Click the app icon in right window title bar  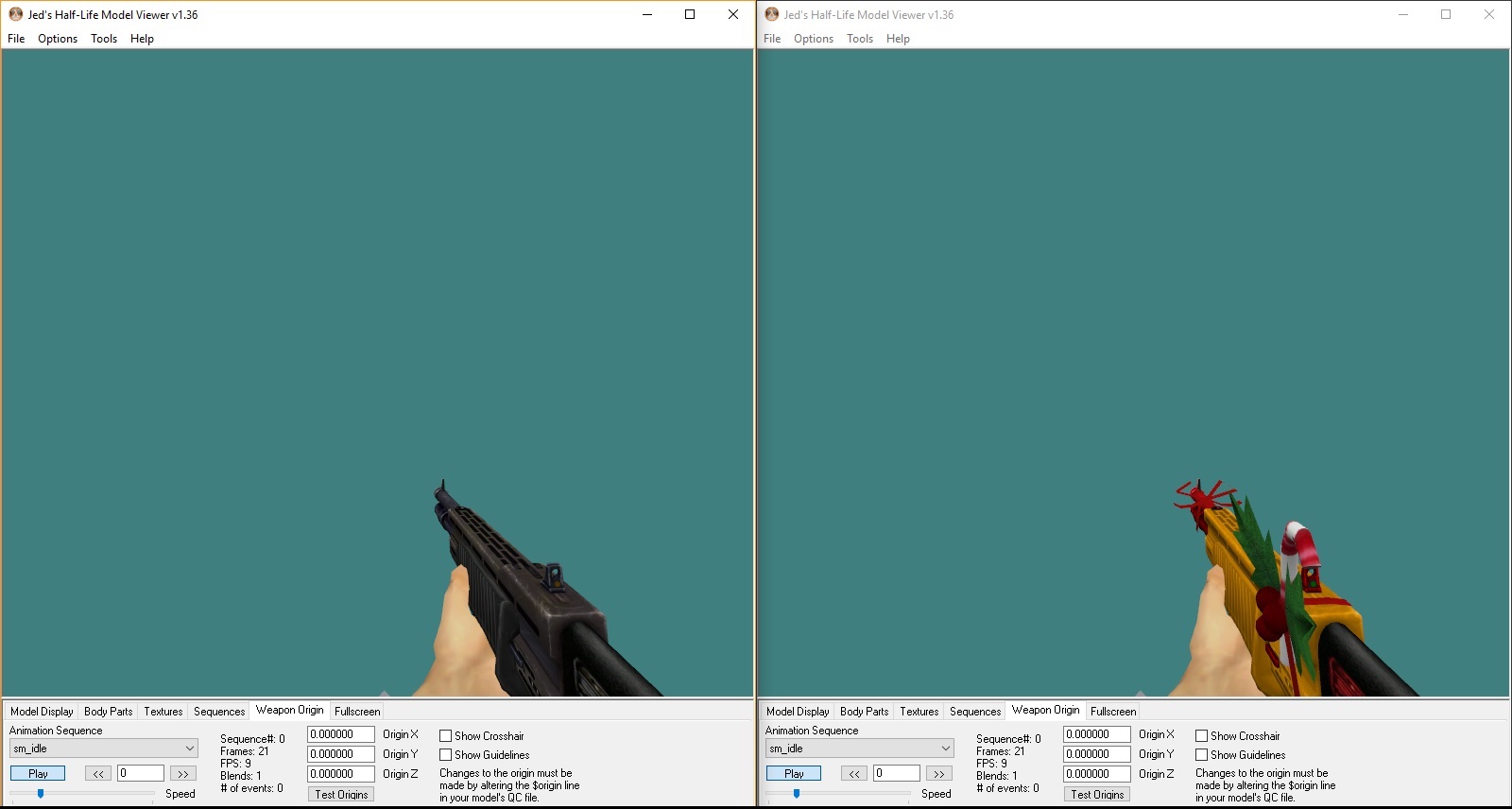click(772, 14)
